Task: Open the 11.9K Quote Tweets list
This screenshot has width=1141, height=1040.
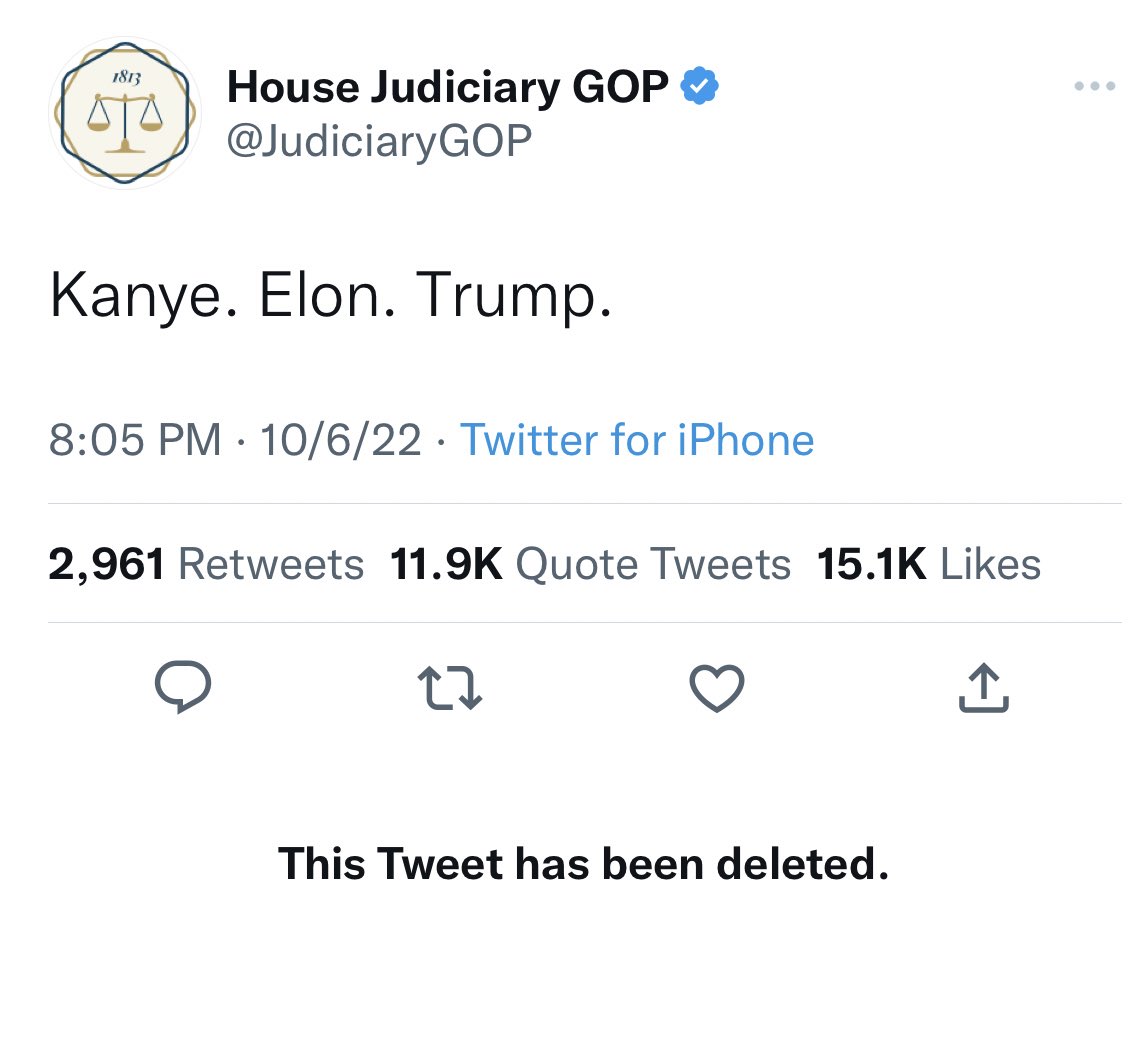Action: [x=590, y=564]
